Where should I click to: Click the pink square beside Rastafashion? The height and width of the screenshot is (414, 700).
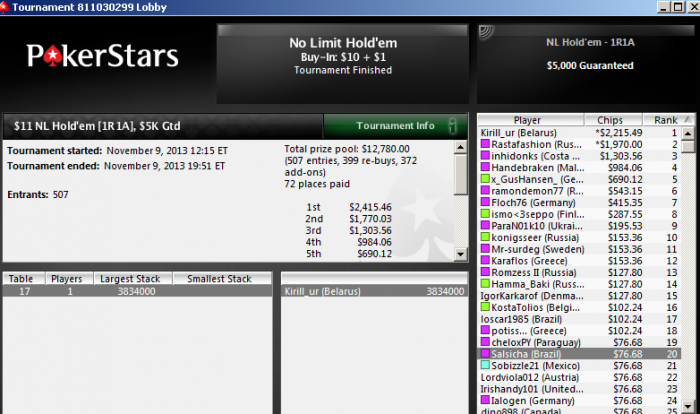pos(485,144)
